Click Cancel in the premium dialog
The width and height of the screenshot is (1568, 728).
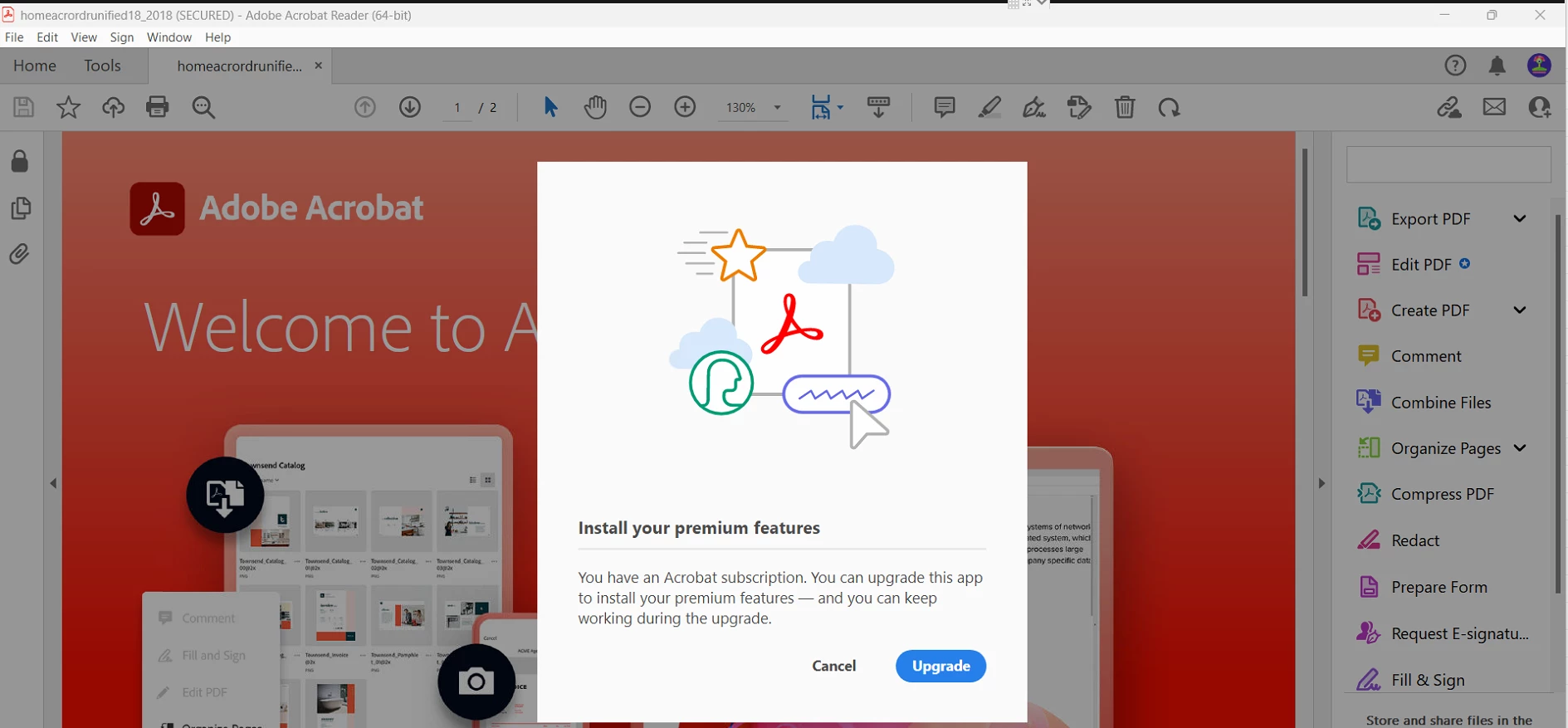click(834, 666)
